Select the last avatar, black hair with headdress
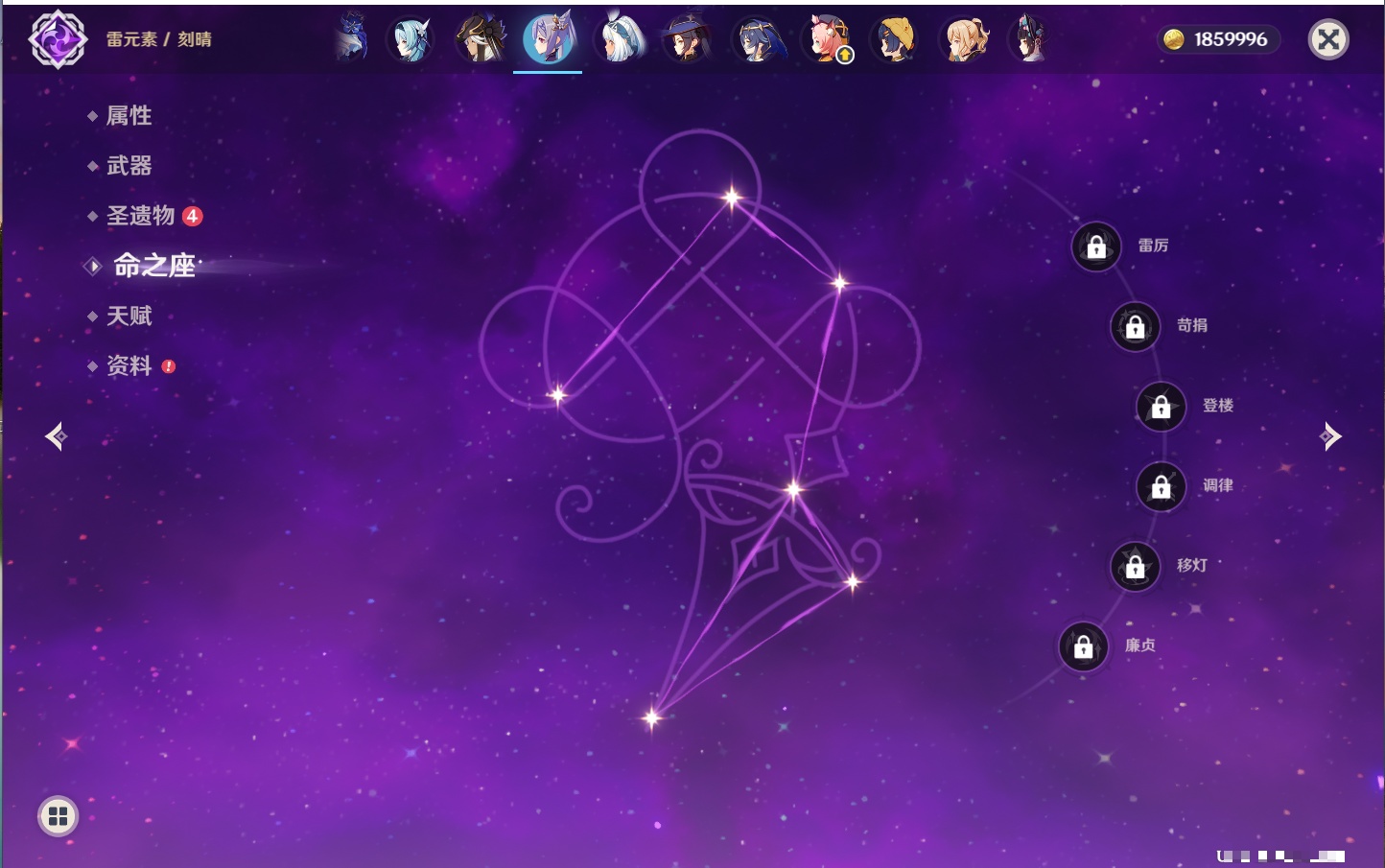The image size is (1385, 868). (x=1030, y=39)
